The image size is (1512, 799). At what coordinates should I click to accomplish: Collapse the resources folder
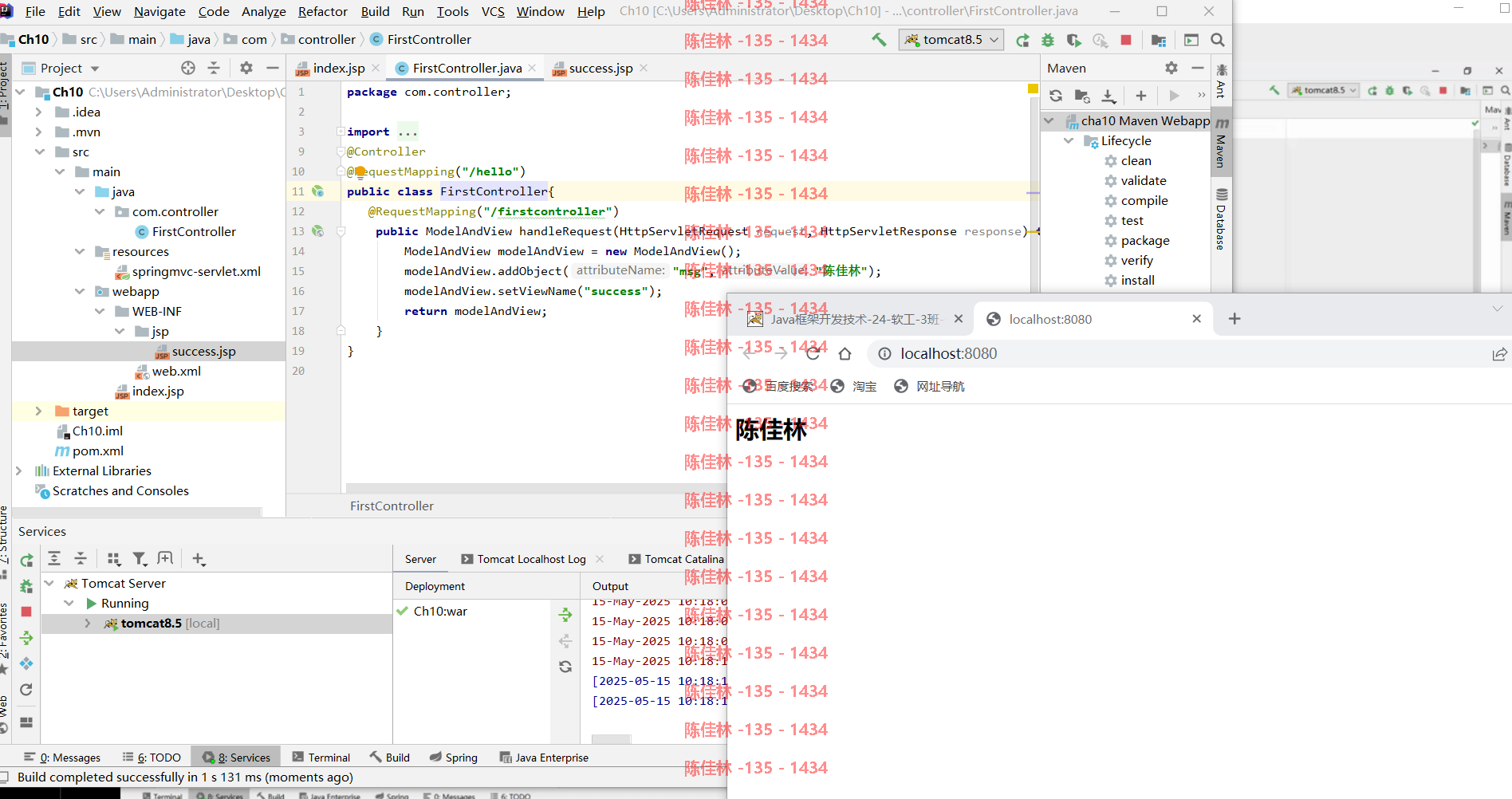pyautogui.click(x=80, y=252)
